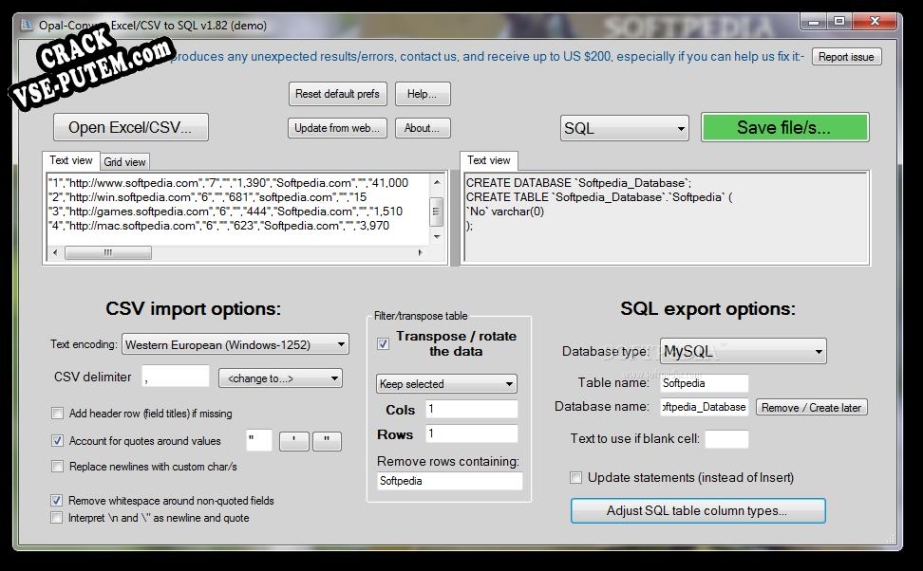Viewport: 923px width, 571px height.
Task: Click the Rows input field
Action: 472,434
